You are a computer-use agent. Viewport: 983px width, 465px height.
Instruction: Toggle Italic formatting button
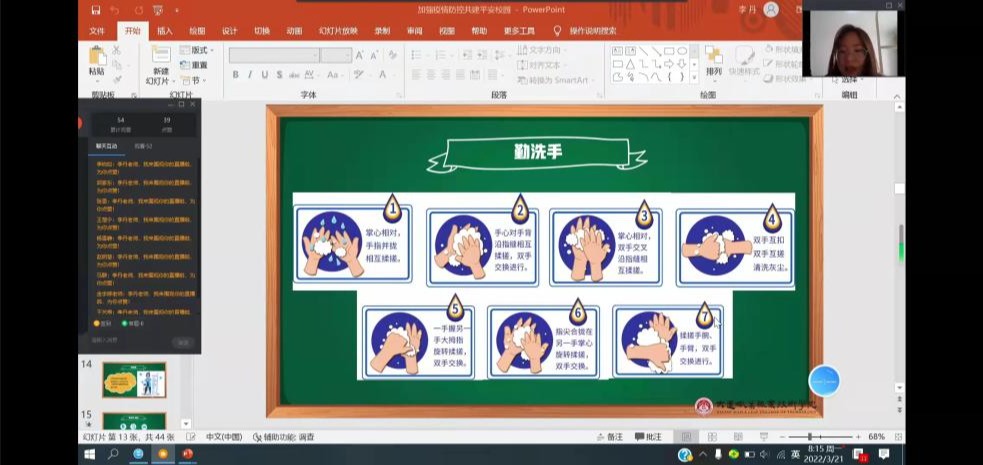point(250,75)
